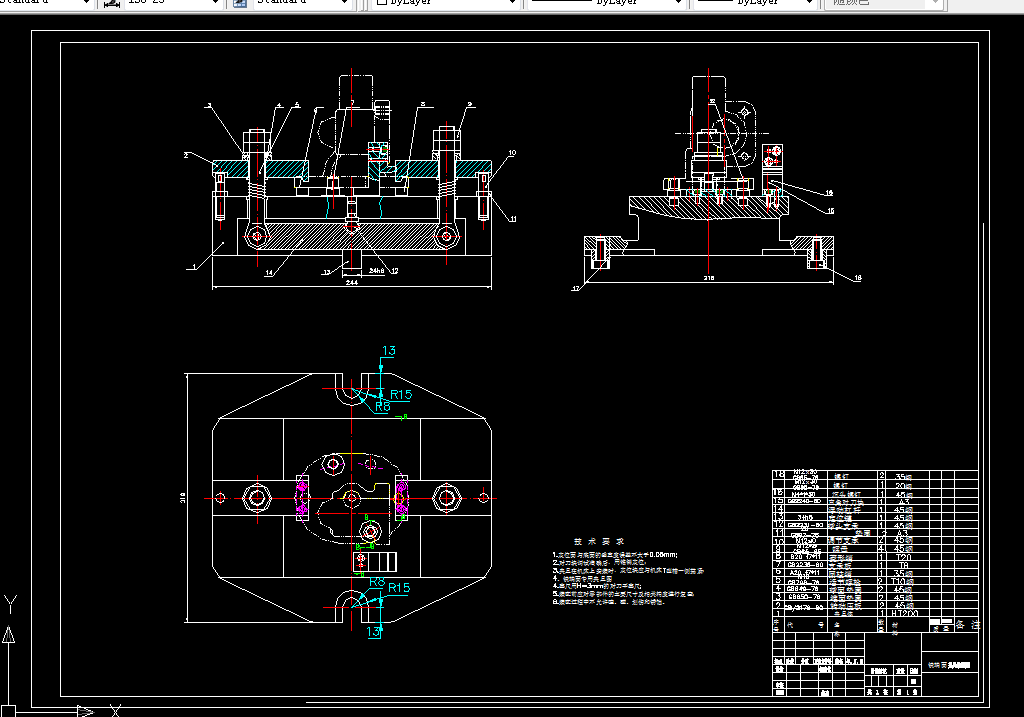Image resolution: width=1024 pixels, height=717 pixels.
Task: Click balloon number 15 in side view
Action: point(830,211)
